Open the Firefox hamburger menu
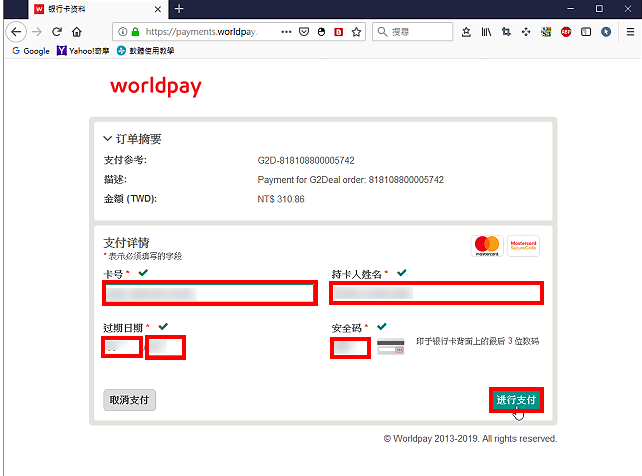 click(x=630, y=32)
